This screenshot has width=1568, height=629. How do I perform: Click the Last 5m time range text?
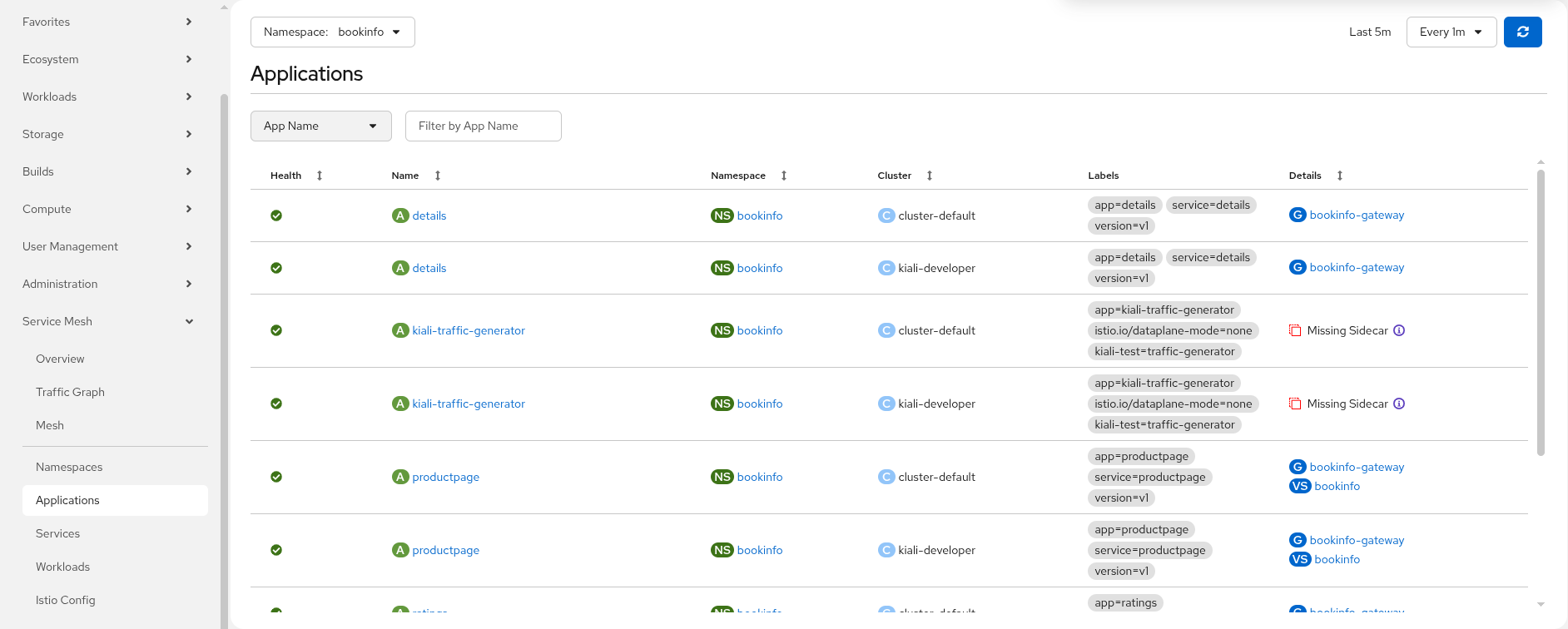point(1370,32)
